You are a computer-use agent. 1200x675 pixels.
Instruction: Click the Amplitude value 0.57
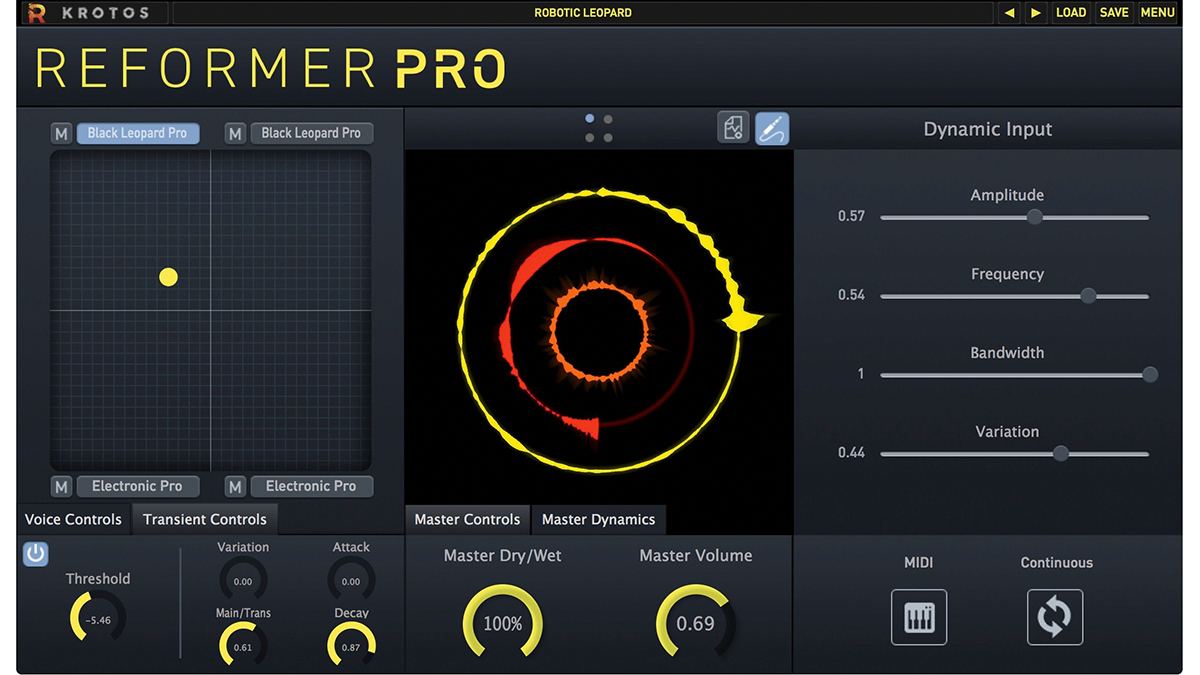851,216
